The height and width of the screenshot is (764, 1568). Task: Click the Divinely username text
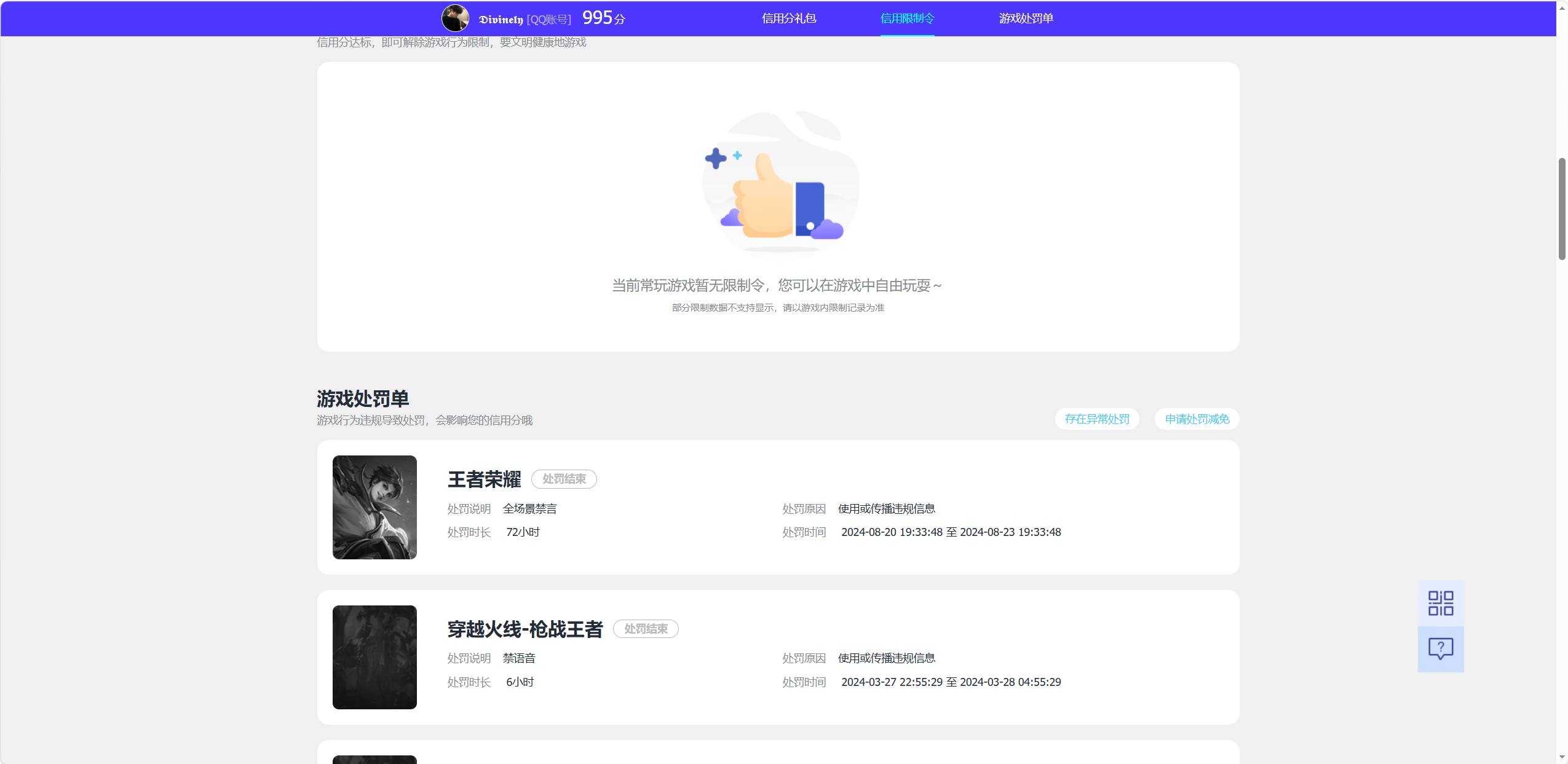coord(501,20)
